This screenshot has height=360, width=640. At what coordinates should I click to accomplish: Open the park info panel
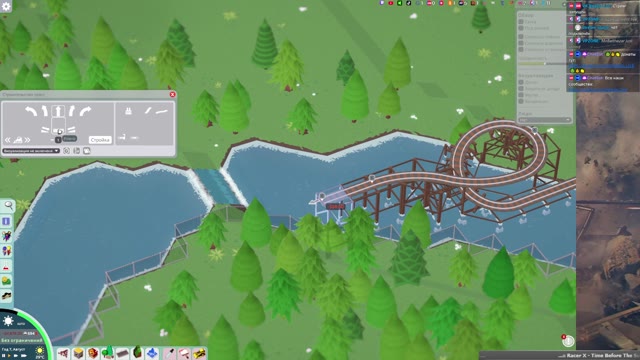(6, 221)
